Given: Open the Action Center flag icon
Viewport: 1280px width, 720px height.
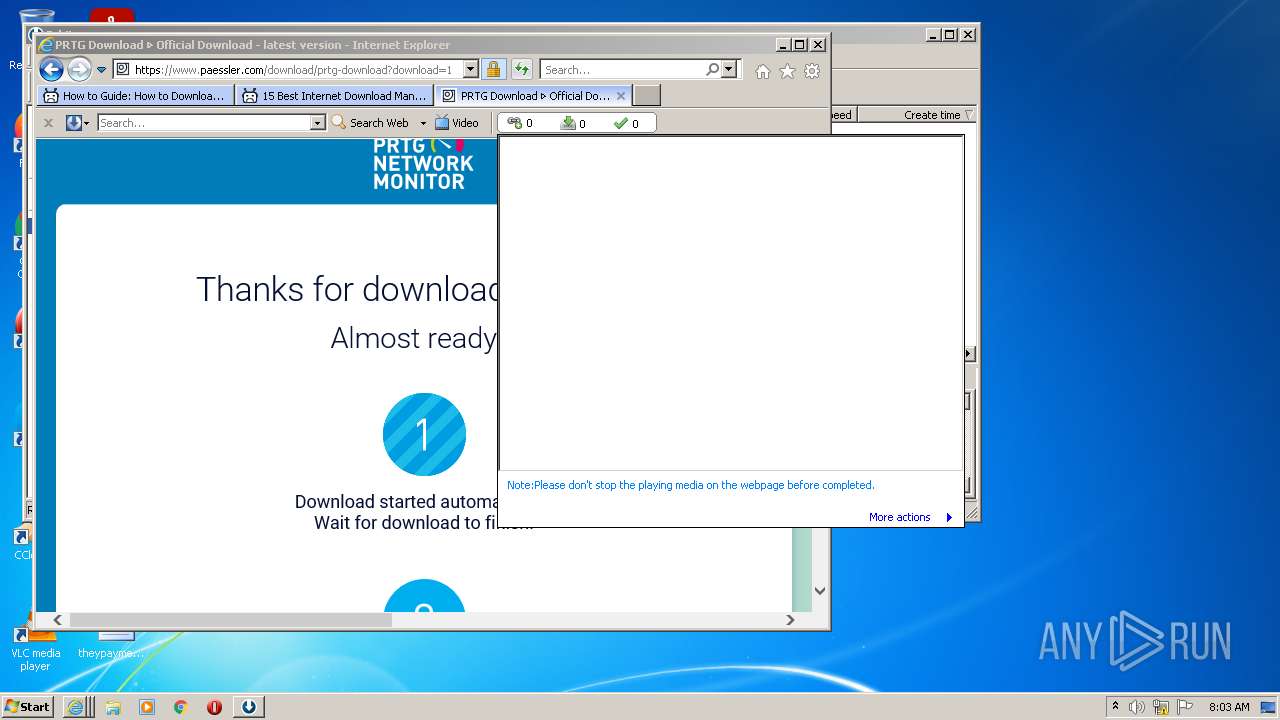Looking at the screenshot, I should point(1185,707).
